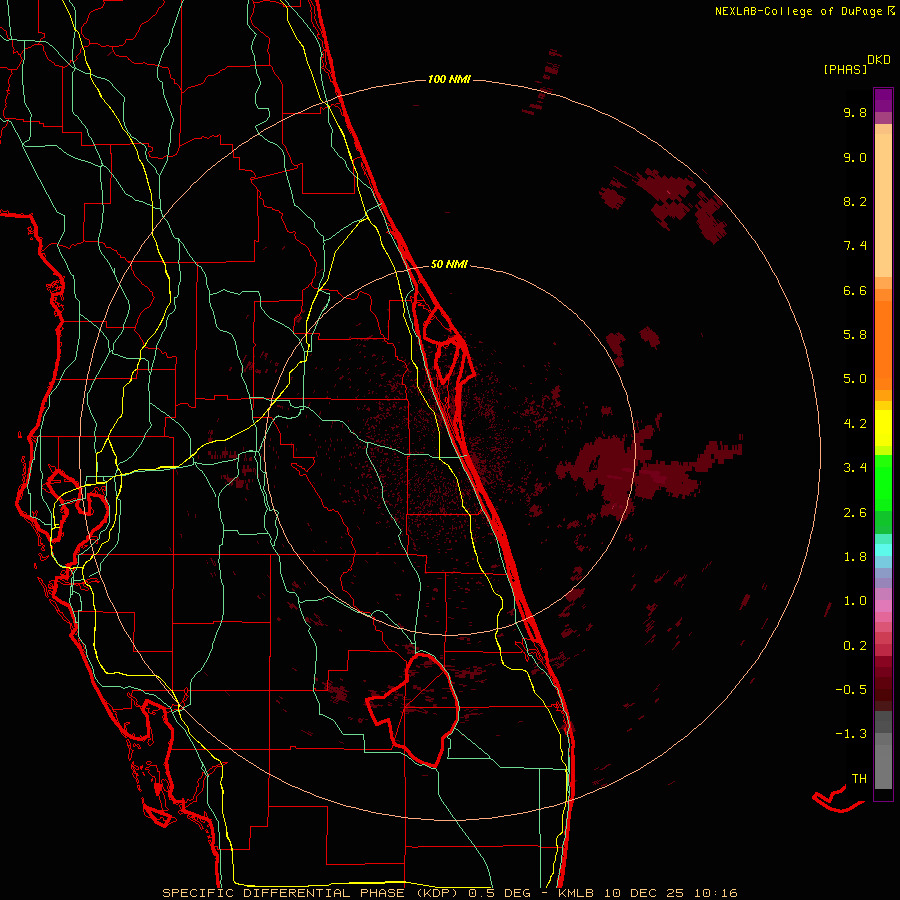Click the NEXLAB-College of DuPage credit text
The height and width of the screenshot is (900, 900).
point(798,11)
